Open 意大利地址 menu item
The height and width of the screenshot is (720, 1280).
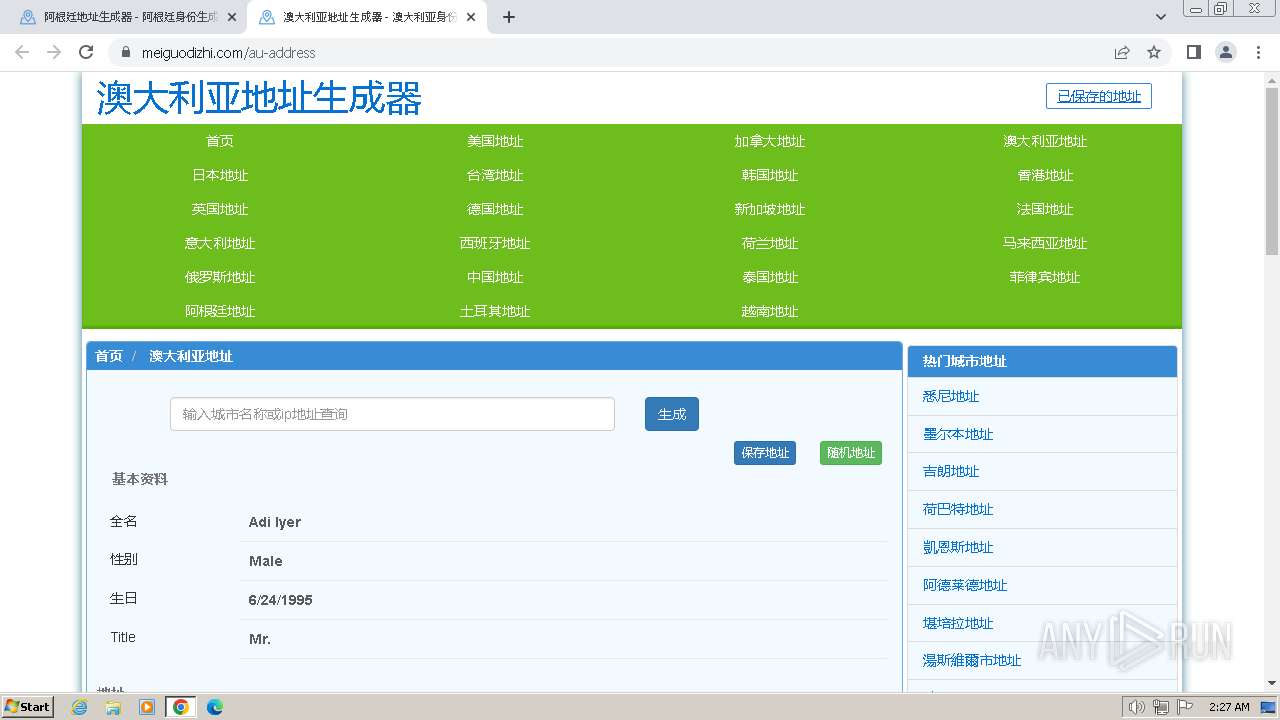pos(220,243)
